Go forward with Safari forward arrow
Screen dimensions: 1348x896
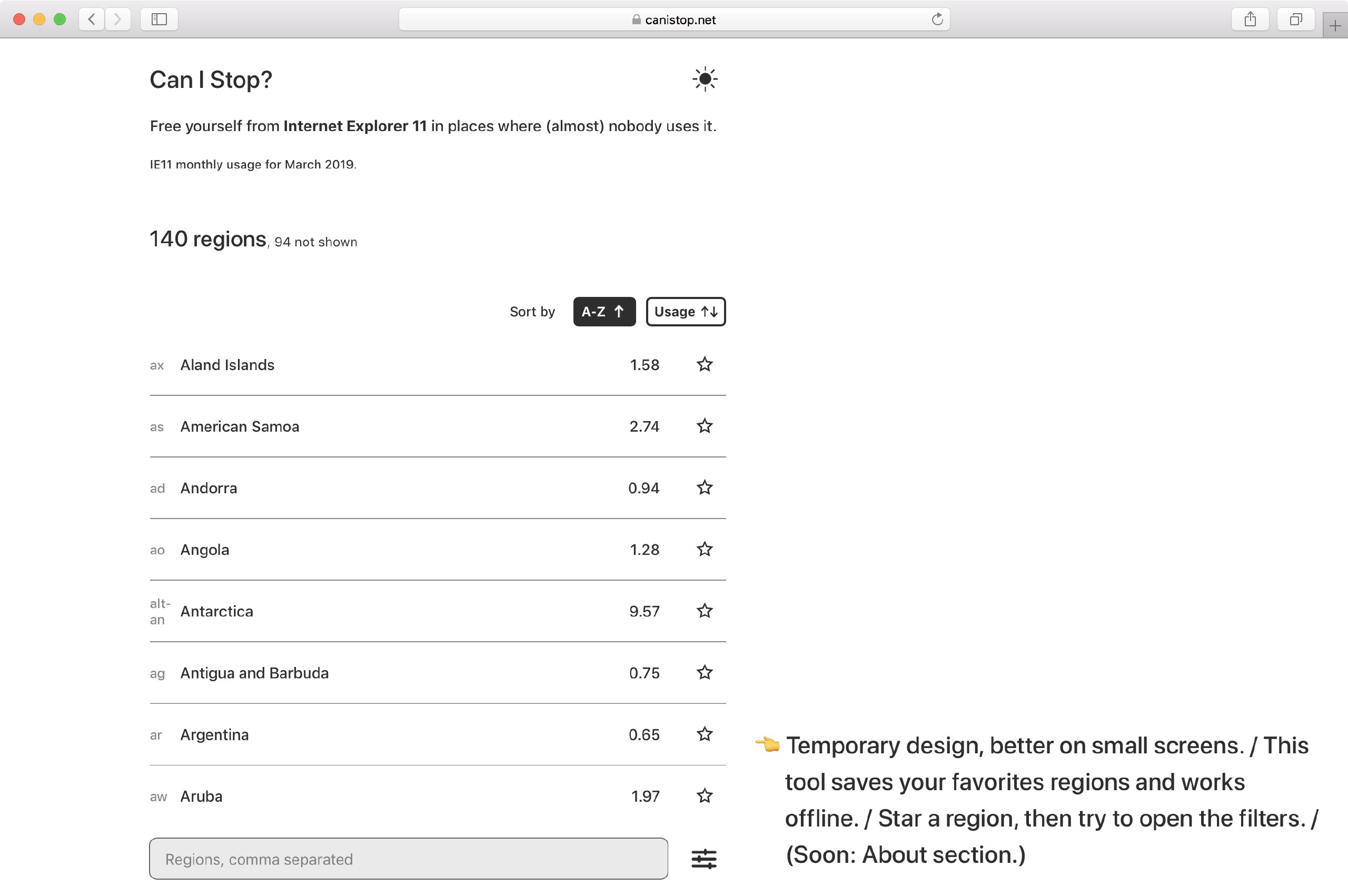[118, 19]
